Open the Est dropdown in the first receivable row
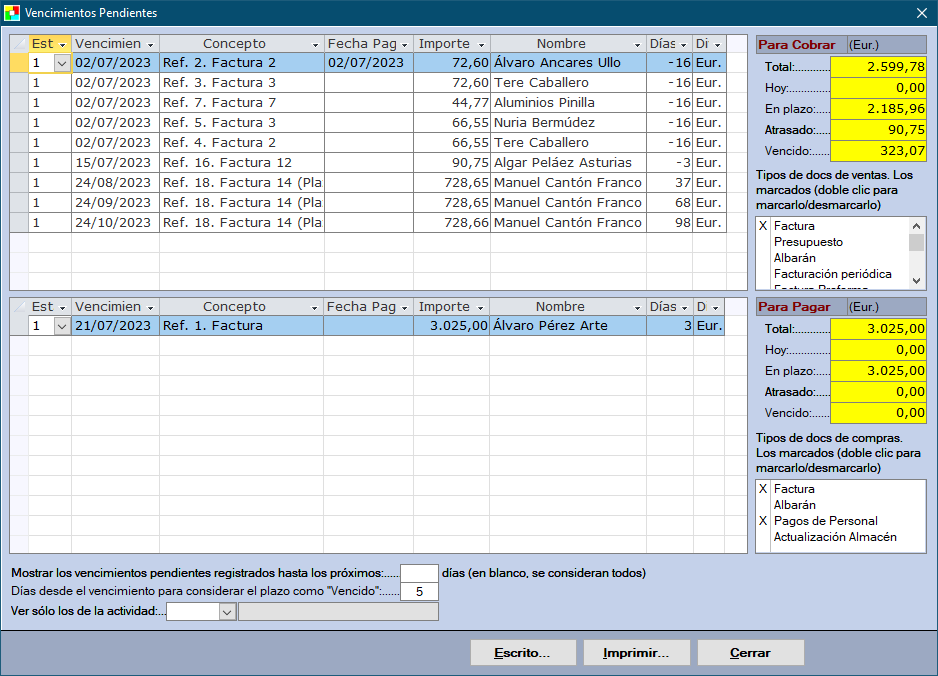Viewport: 938px width, 676px height. pyautogui.click(x=62, y=63)
